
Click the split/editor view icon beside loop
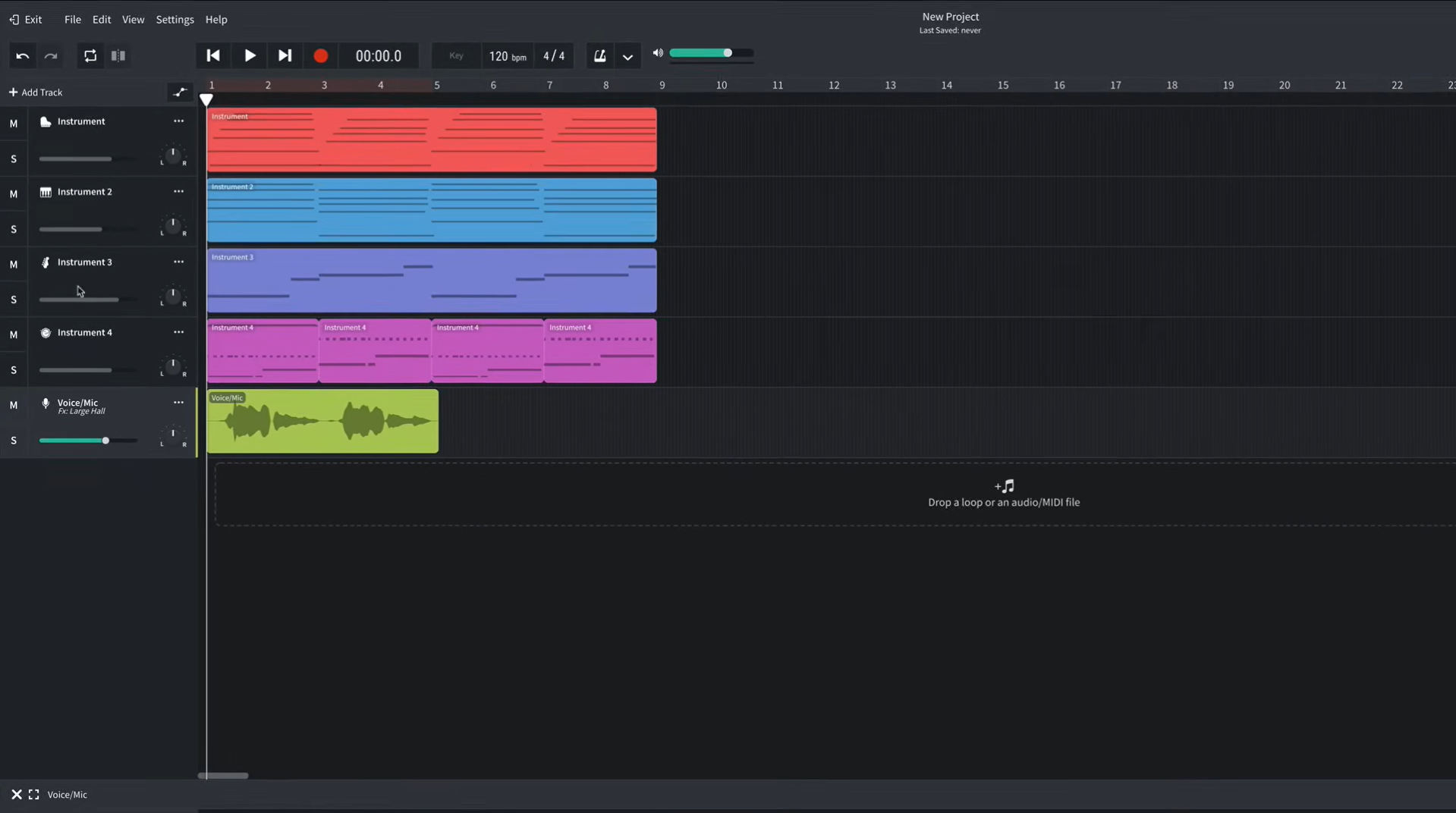pos(118,55)
